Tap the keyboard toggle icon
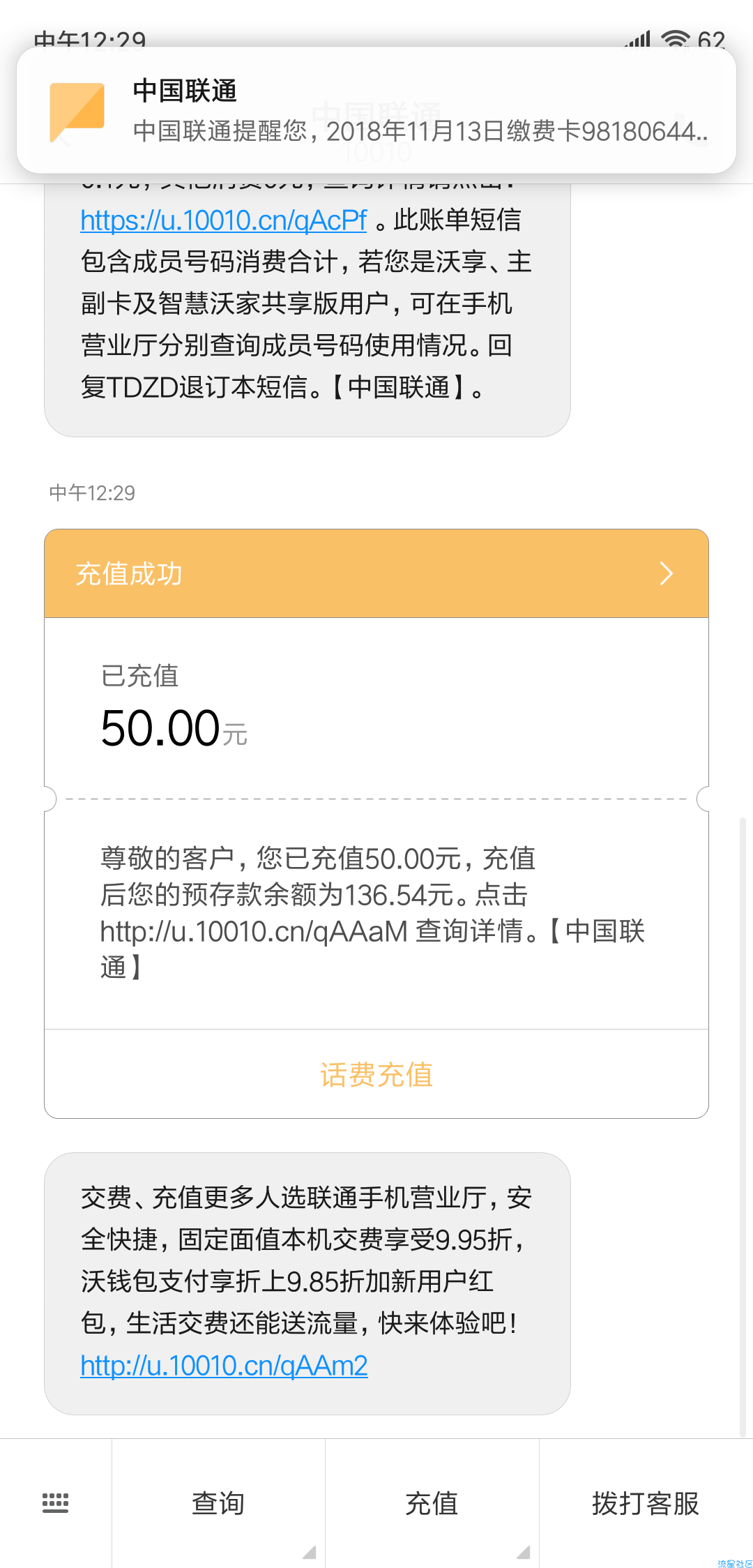 [x=55, y=1502]
